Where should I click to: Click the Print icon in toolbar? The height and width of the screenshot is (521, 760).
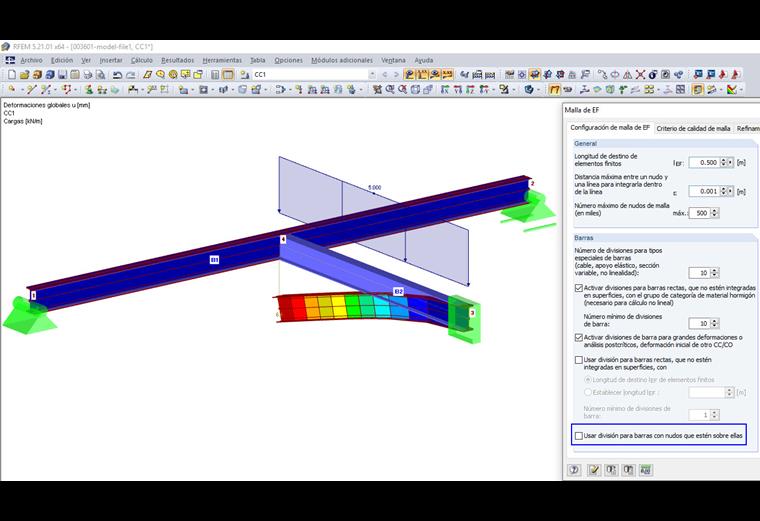tap(88, 75)
